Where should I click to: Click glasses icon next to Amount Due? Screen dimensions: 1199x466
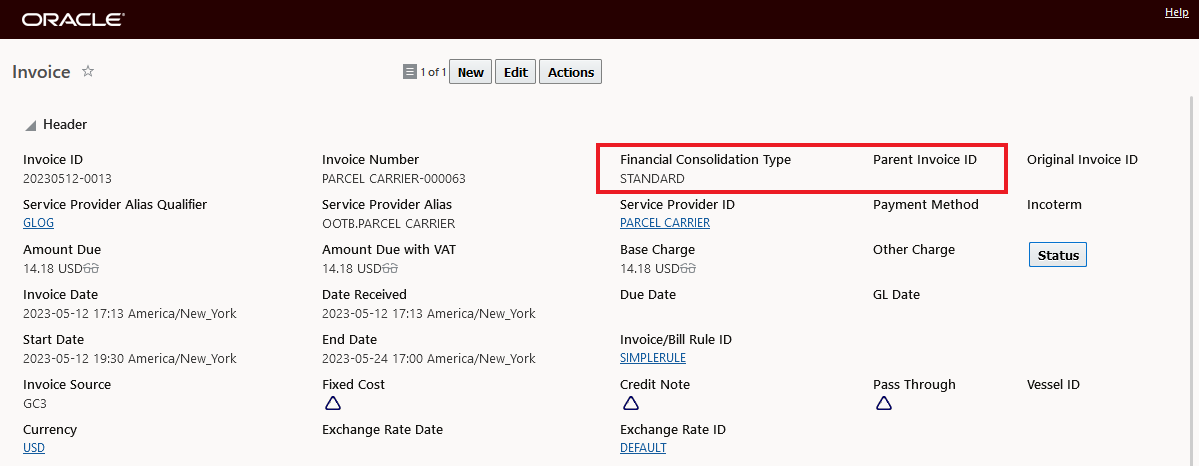90,268
